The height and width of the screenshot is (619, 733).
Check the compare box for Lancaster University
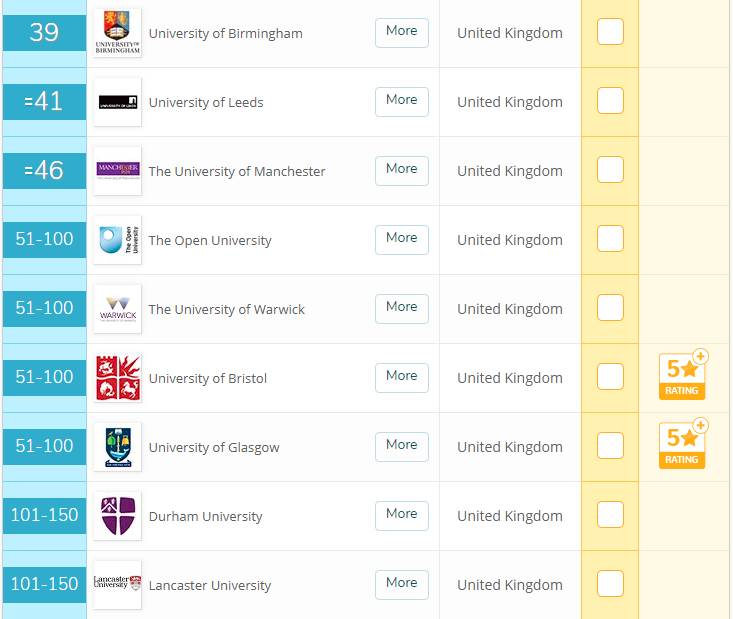point(610,584)
